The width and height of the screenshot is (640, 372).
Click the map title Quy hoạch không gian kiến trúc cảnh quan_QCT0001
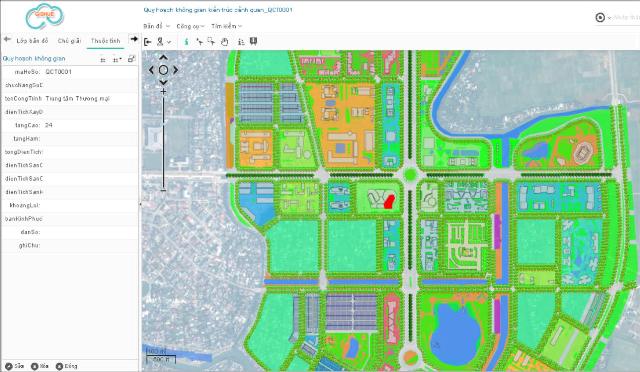218,10
